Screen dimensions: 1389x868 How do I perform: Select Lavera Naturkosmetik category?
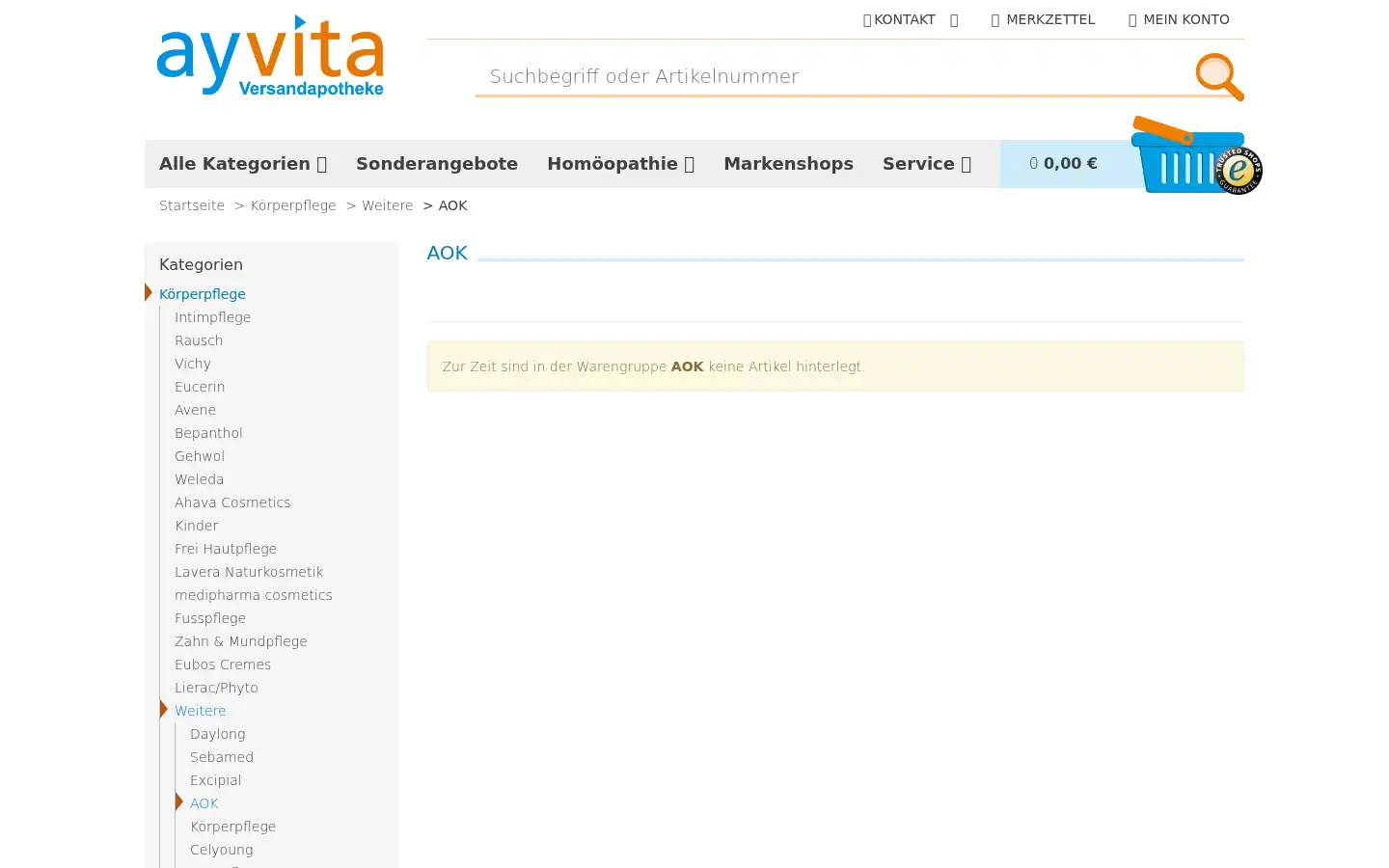249,572
